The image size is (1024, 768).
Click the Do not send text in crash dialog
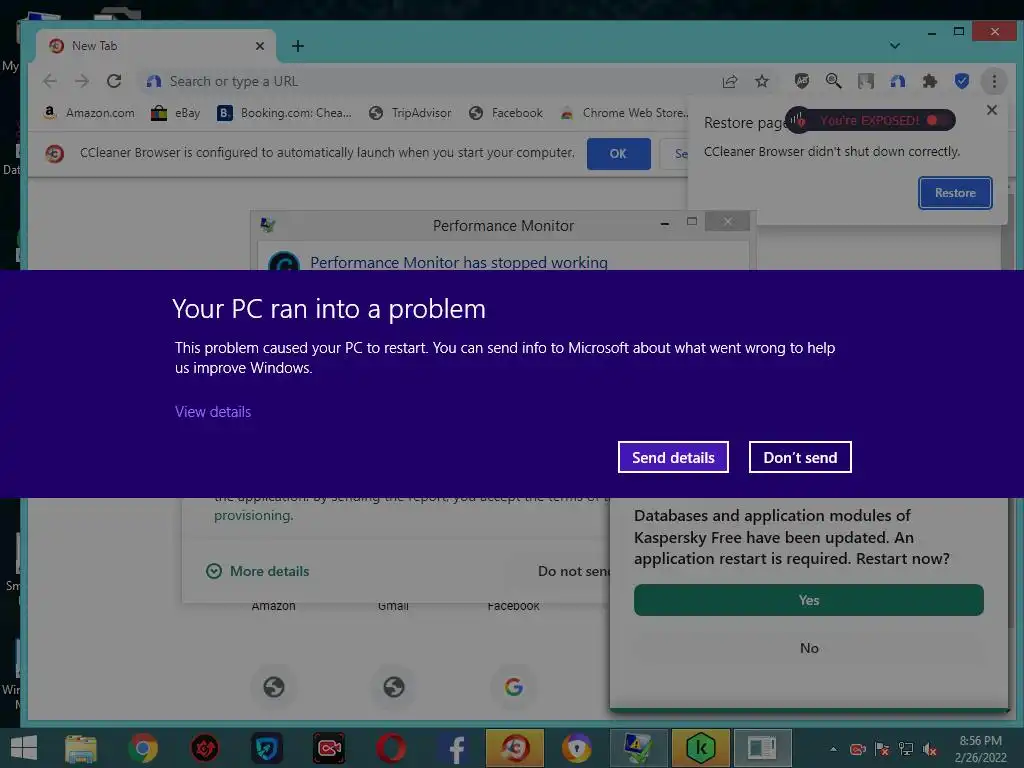coord(575,571)
